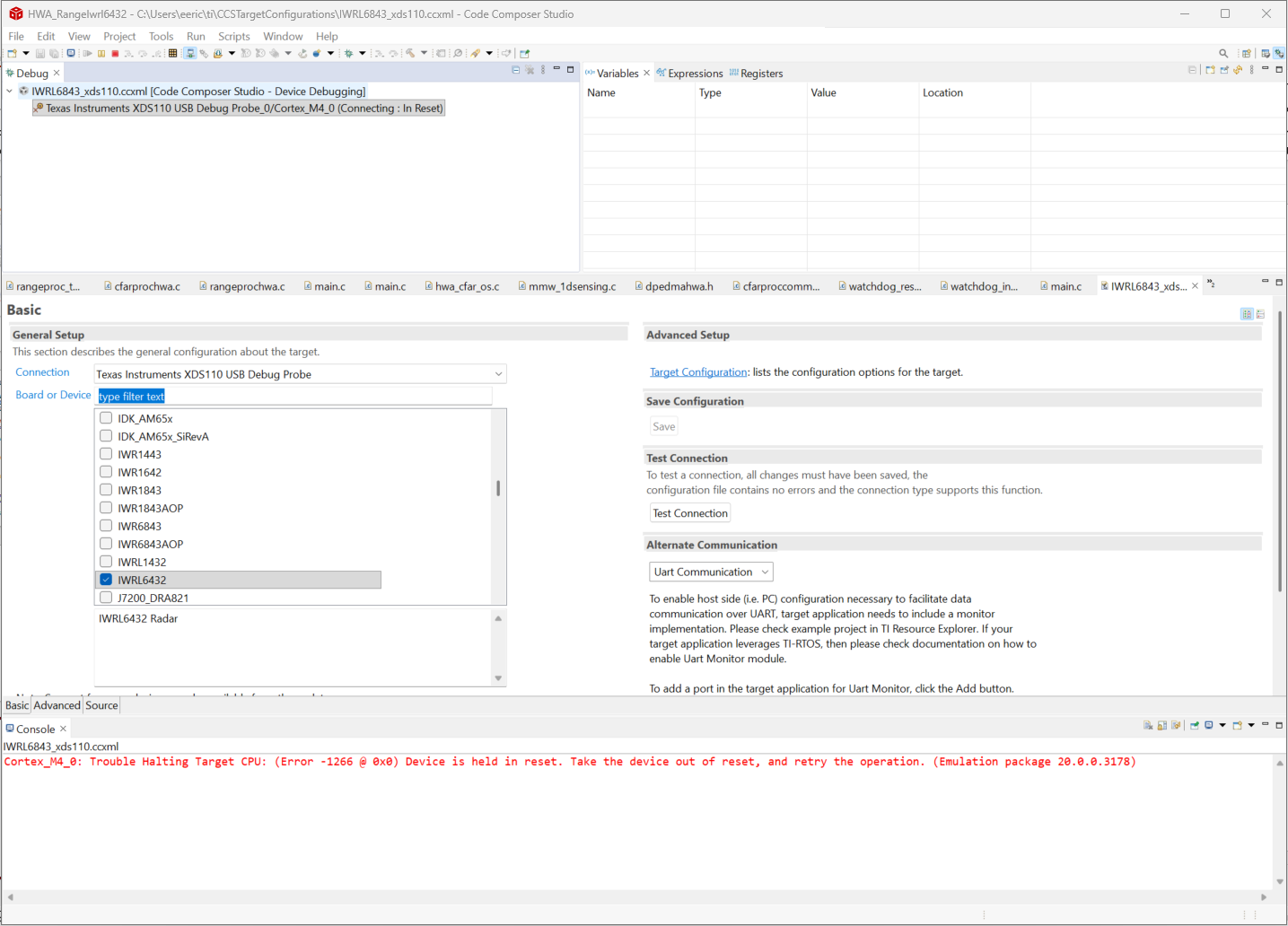Open the Project menu
The image size is (1288, 926).
click(119, 37)
